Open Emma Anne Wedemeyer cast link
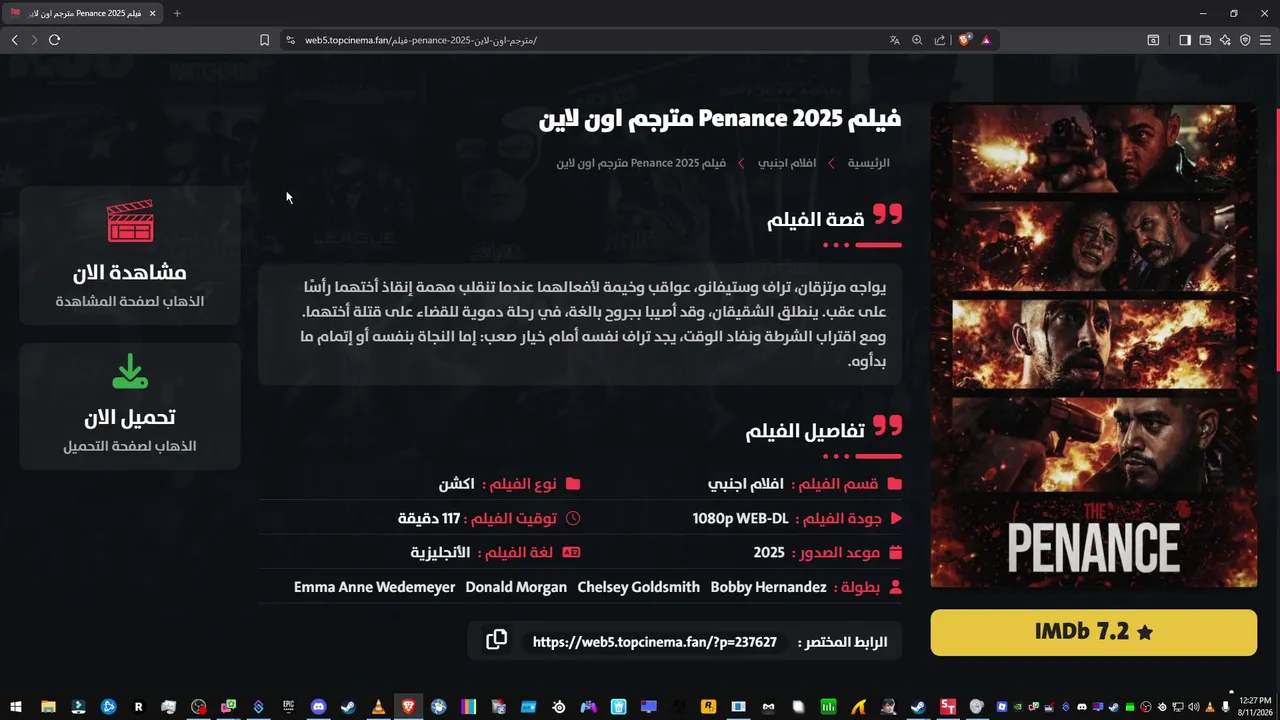This screenshot has height=720, width=1280. click(374, 587)
